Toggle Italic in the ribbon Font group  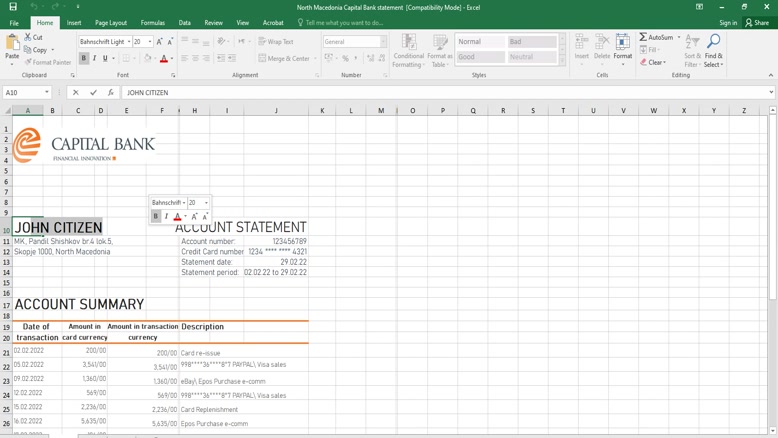(95, 59)
